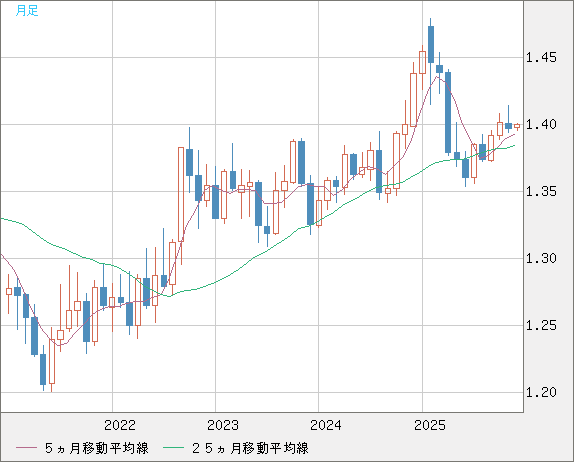Click the 1.40 price axis label
Image resolution: width=574 pixels, height=462 pixels.
[x=541, y=124]
